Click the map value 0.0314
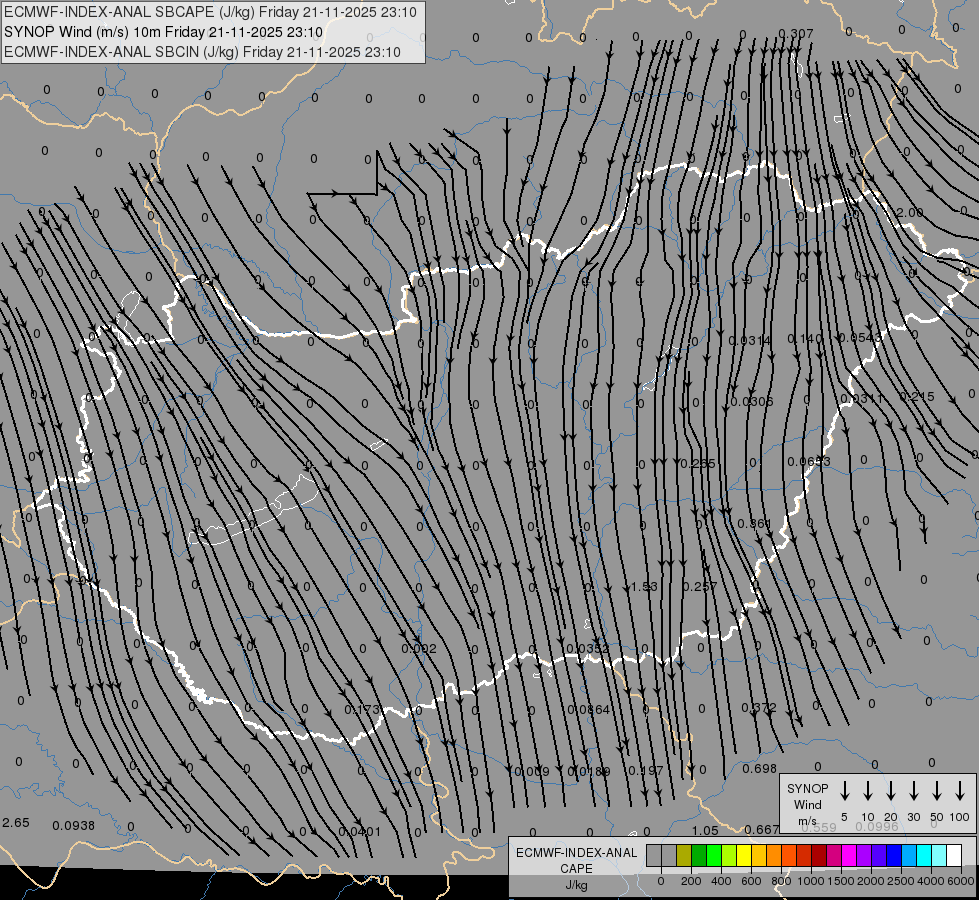This screenshot has height=900, width=979. (x=750, y=340)
